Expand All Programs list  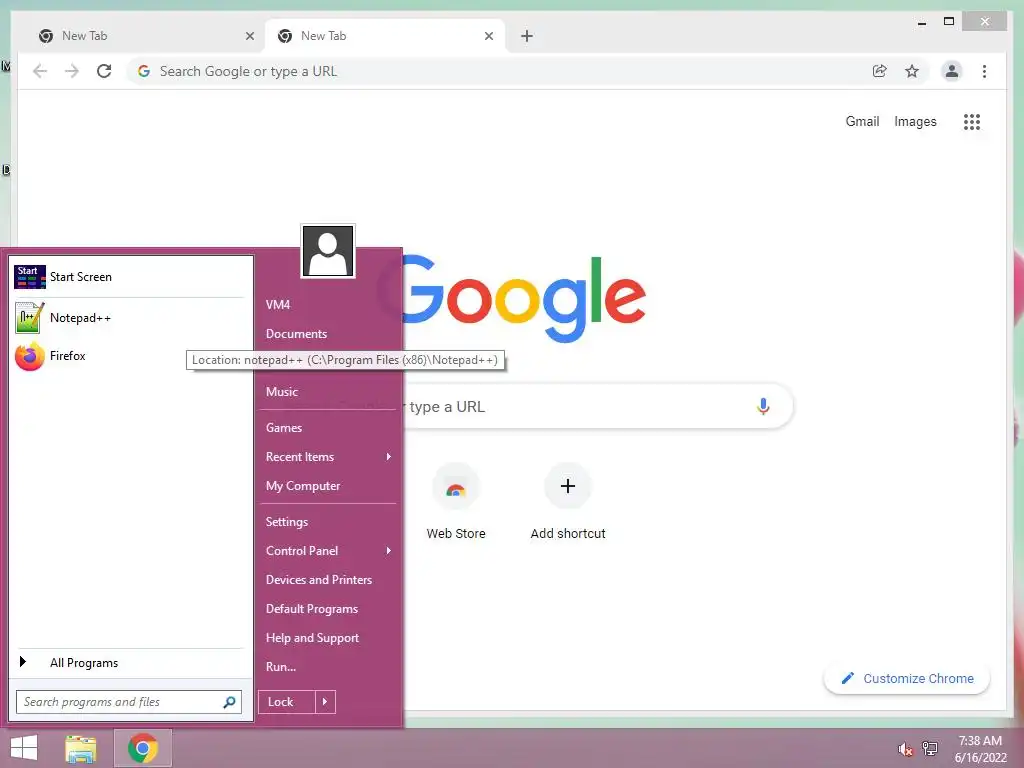[x=129, y=663]
